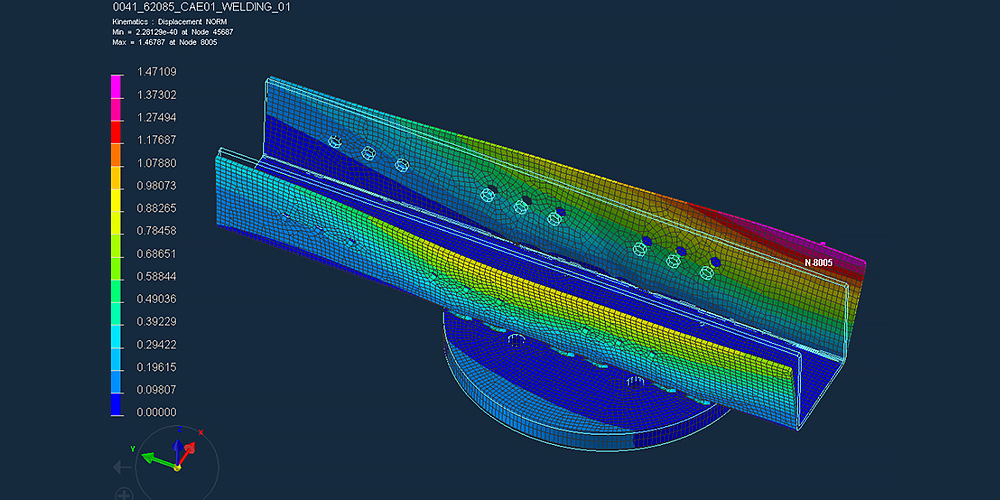Click the faded plus icon below the triad
Viewport: 1000px width, 500px height.
coord(124,494)
